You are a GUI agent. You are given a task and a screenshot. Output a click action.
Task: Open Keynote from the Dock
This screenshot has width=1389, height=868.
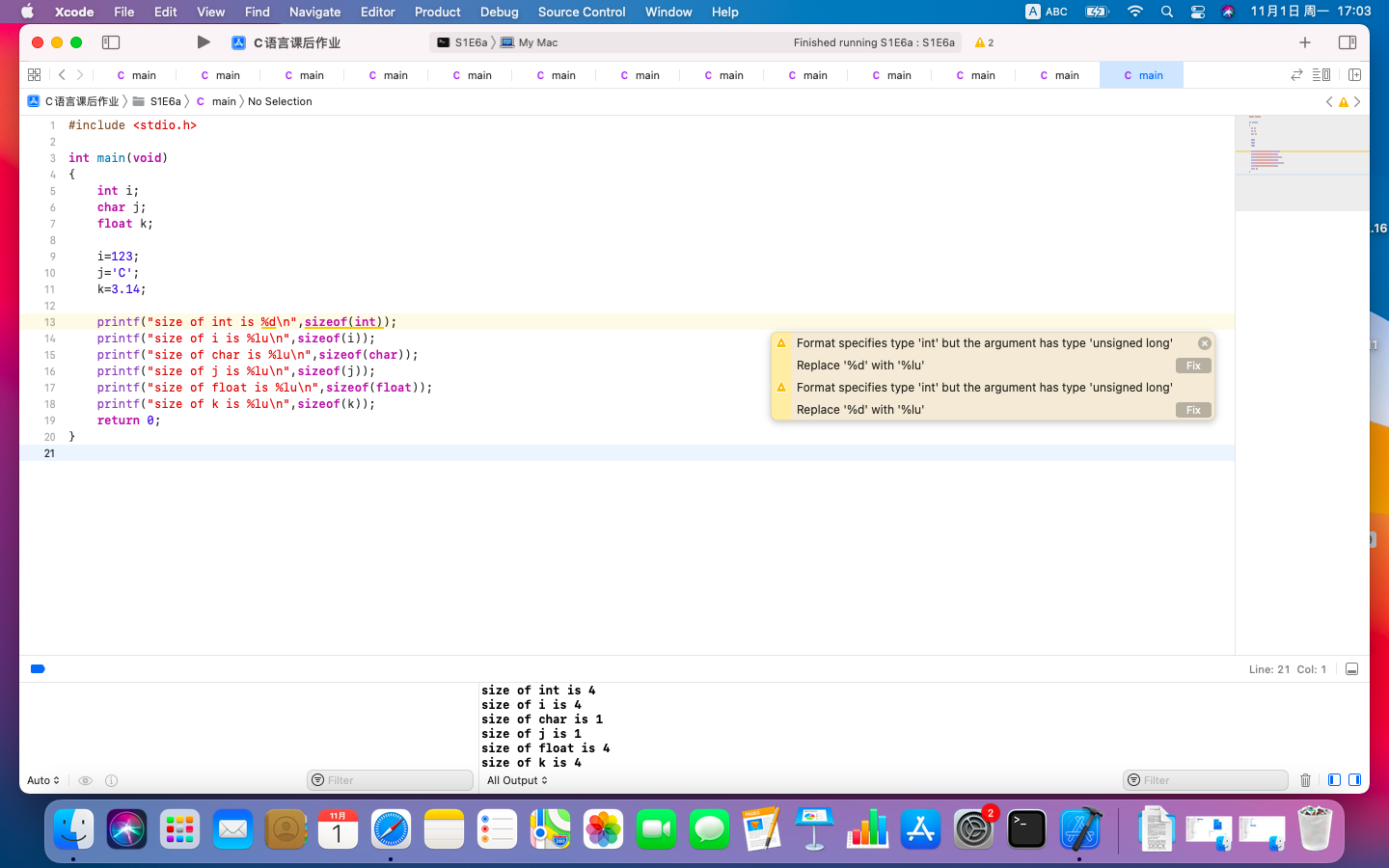[x=814, y=829]
